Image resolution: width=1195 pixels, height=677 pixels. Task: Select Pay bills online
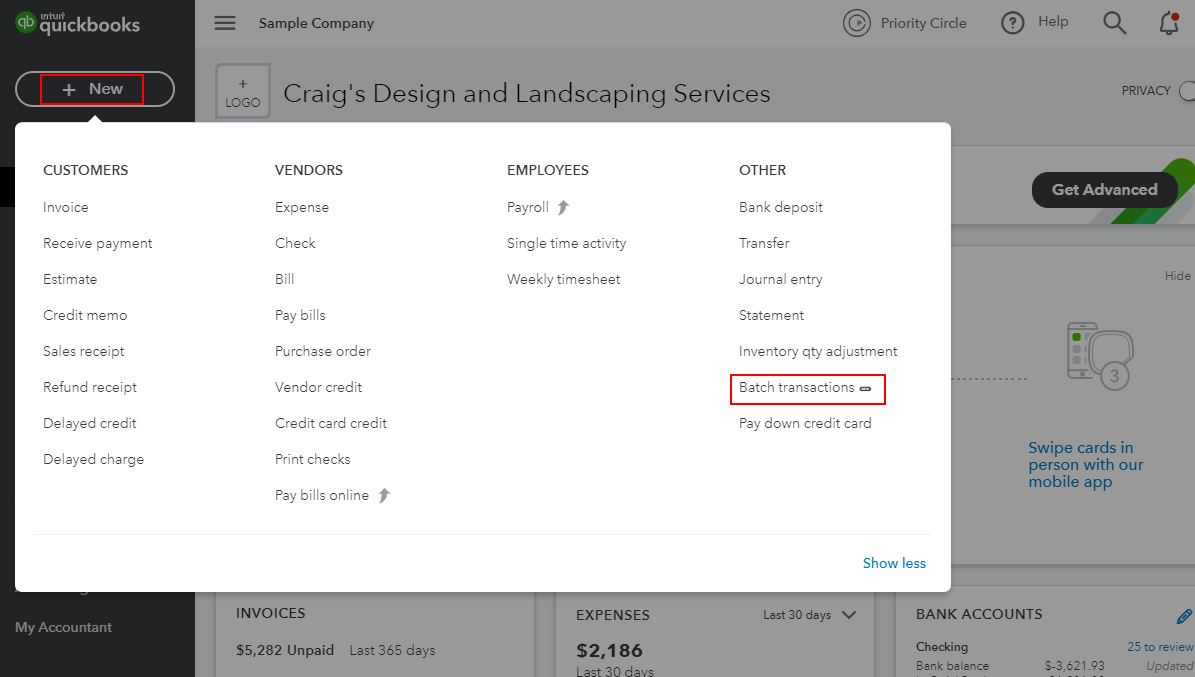click(x=322, y=495)
